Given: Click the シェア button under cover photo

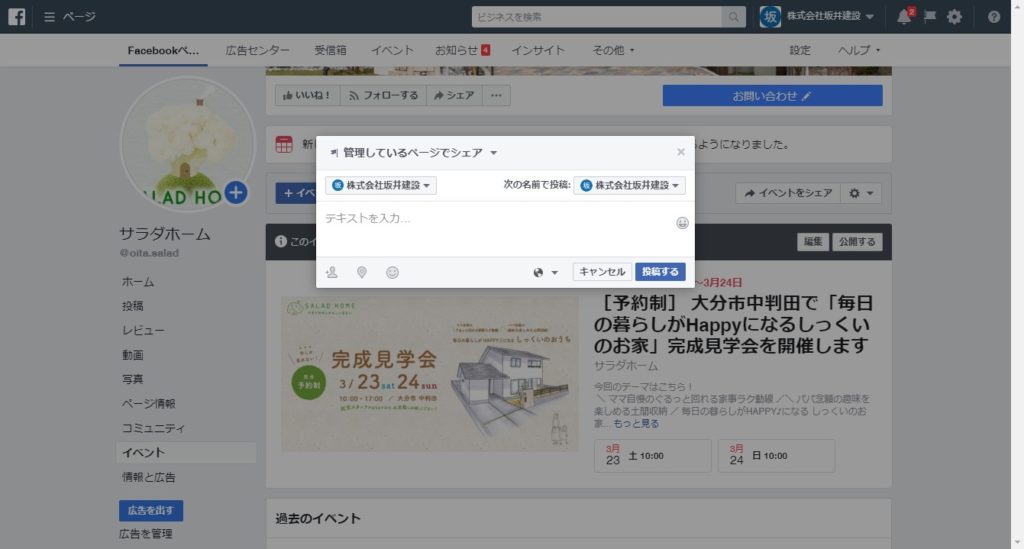Looking at the screenshot, I should [x=455, y=95].
